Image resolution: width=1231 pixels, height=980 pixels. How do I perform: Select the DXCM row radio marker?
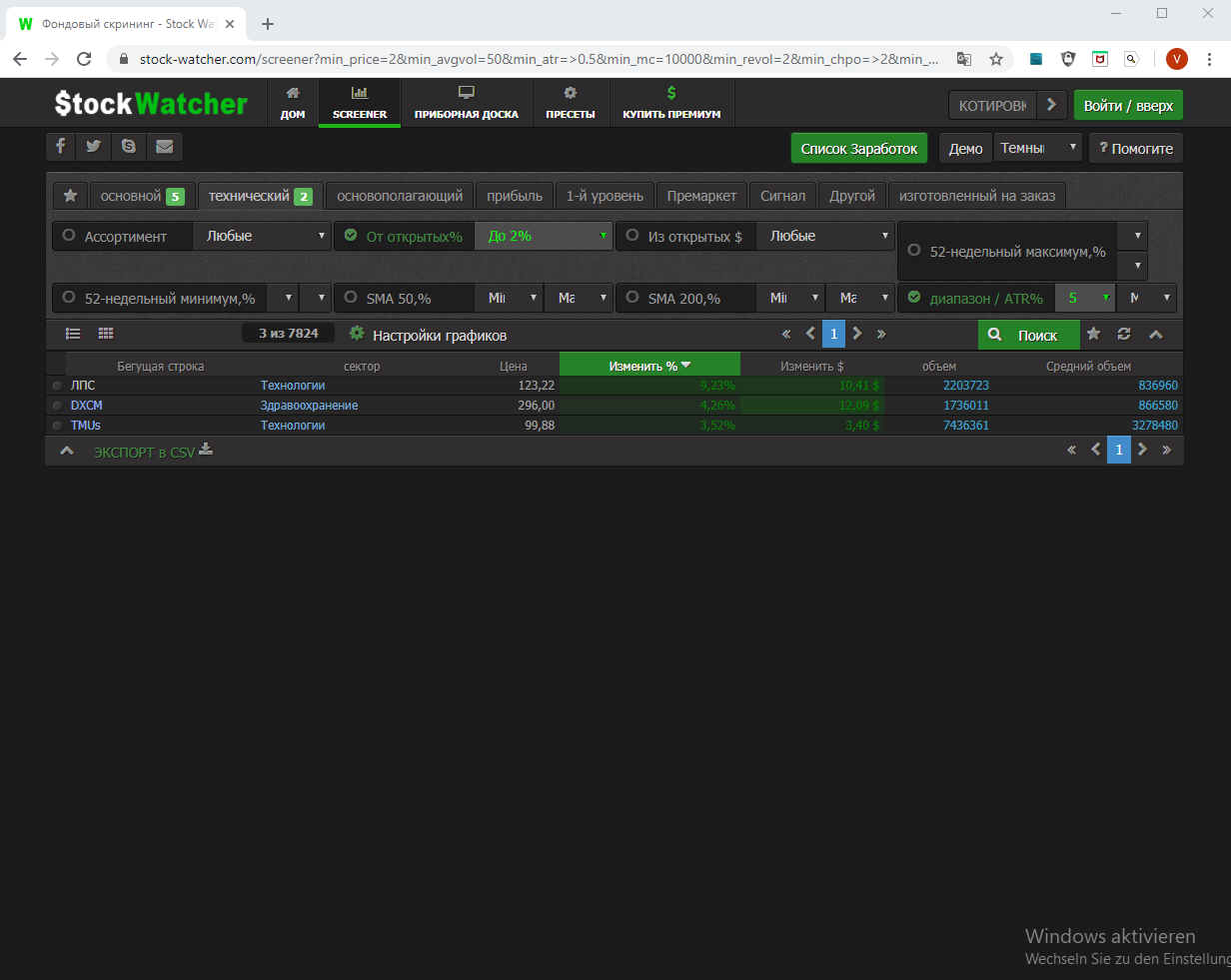tap(57, 406)
